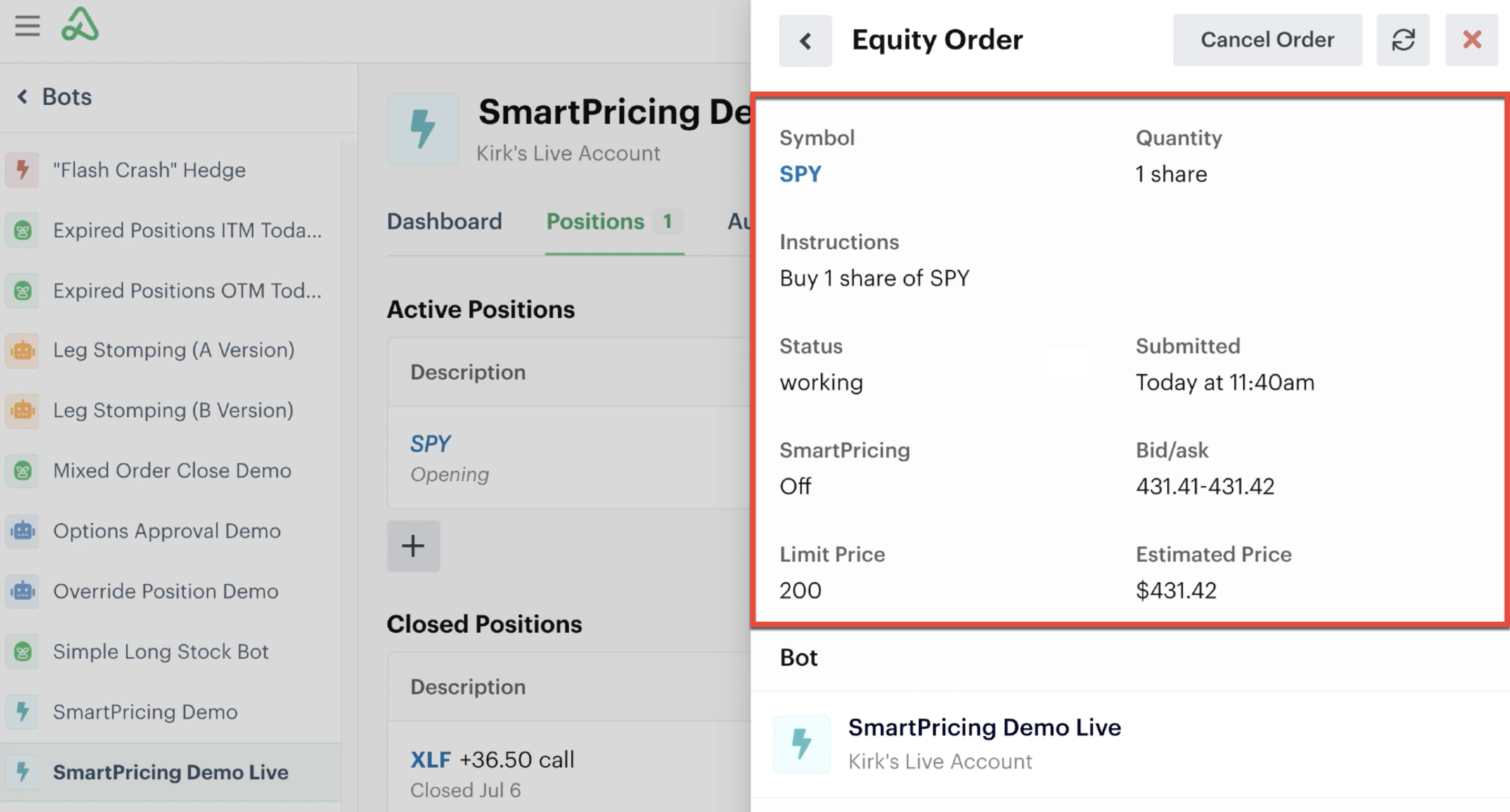Open the SmartPricing Demo Live bot card
This screenshot has height=812, width=1510.
pos(984,743)
